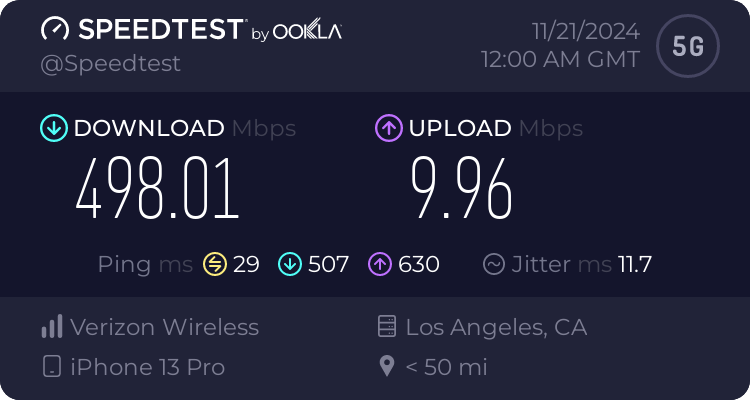This screenshot has width=750, height=400.
Task: Click the Speedtest gauge logo icon
Action: (55, 29)
